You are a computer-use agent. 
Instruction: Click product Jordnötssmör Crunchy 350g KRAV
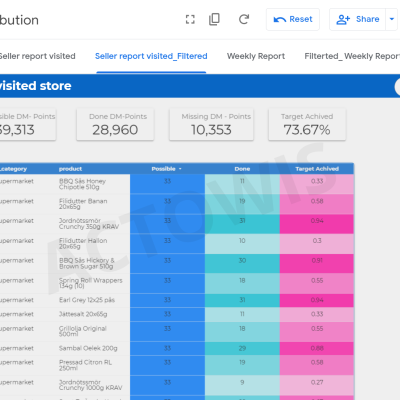[89, 224]
